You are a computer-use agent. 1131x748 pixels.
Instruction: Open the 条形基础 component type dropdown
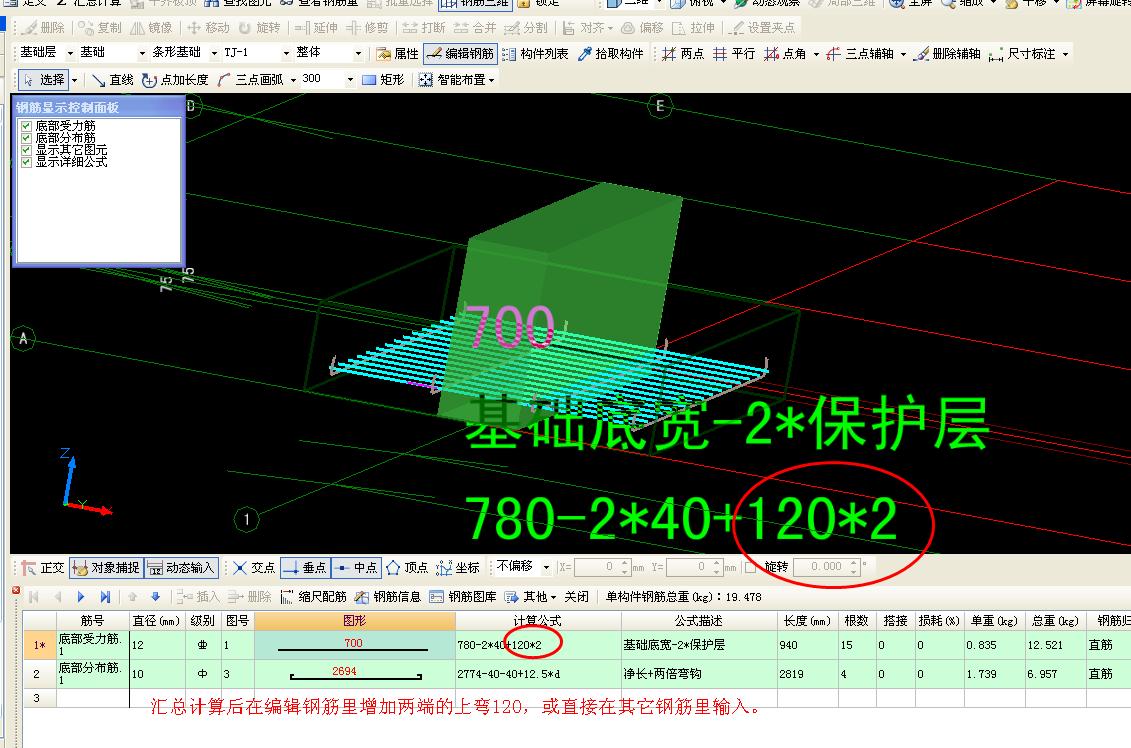pos(214,53)
